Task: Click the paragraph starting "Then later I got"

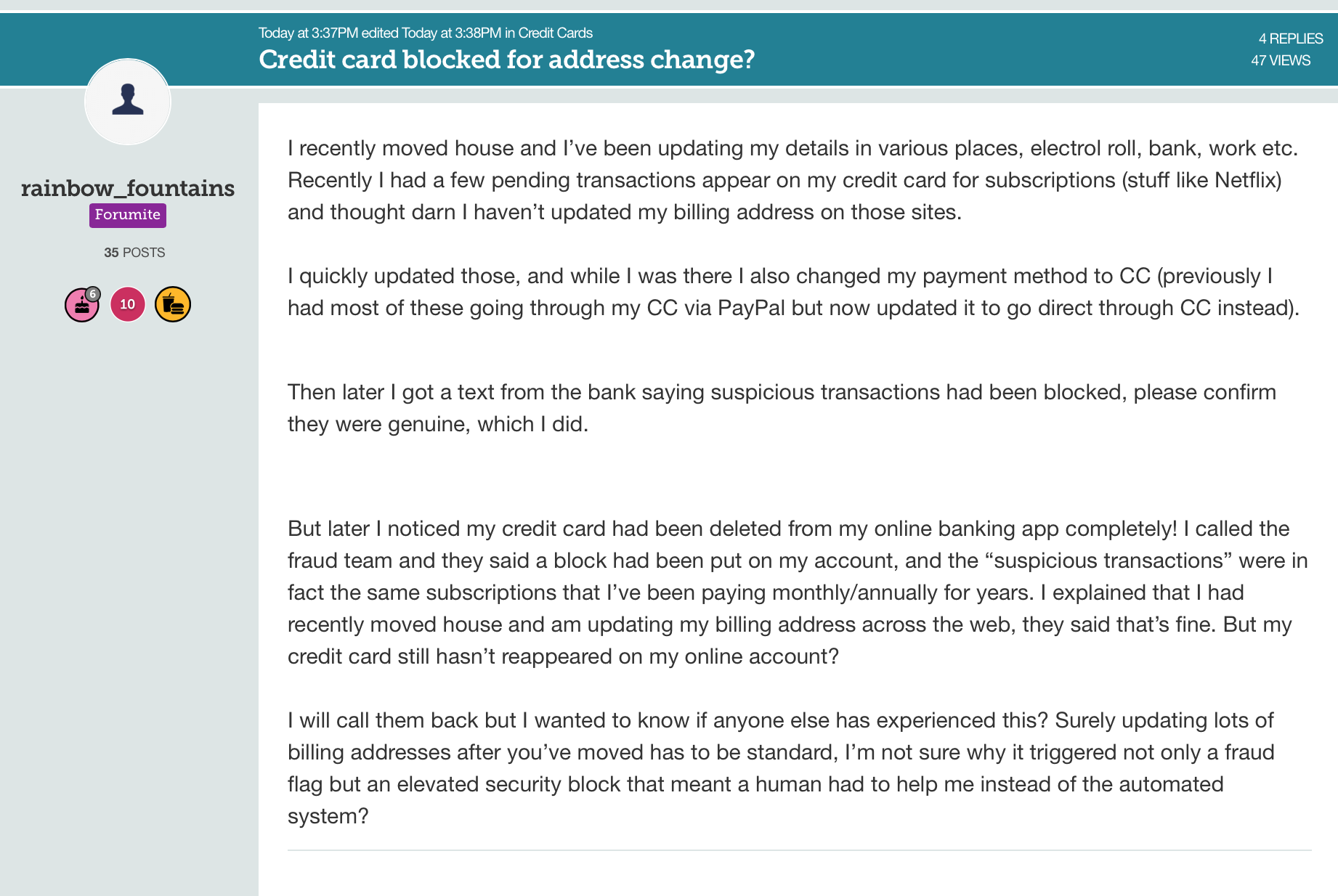Action: click(782, 408)
